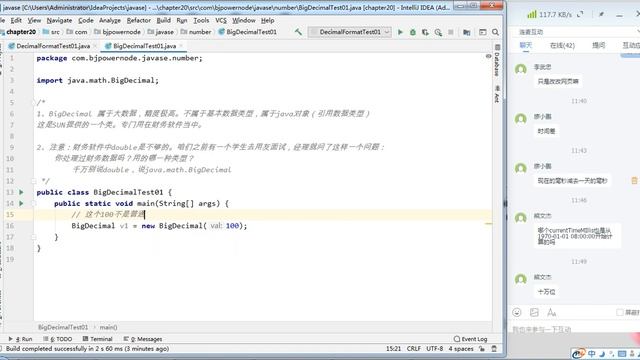Viewport: 640px width, 360px height.
Task: Change the CRLF line separator setting
Action: (x=413, y=349)
